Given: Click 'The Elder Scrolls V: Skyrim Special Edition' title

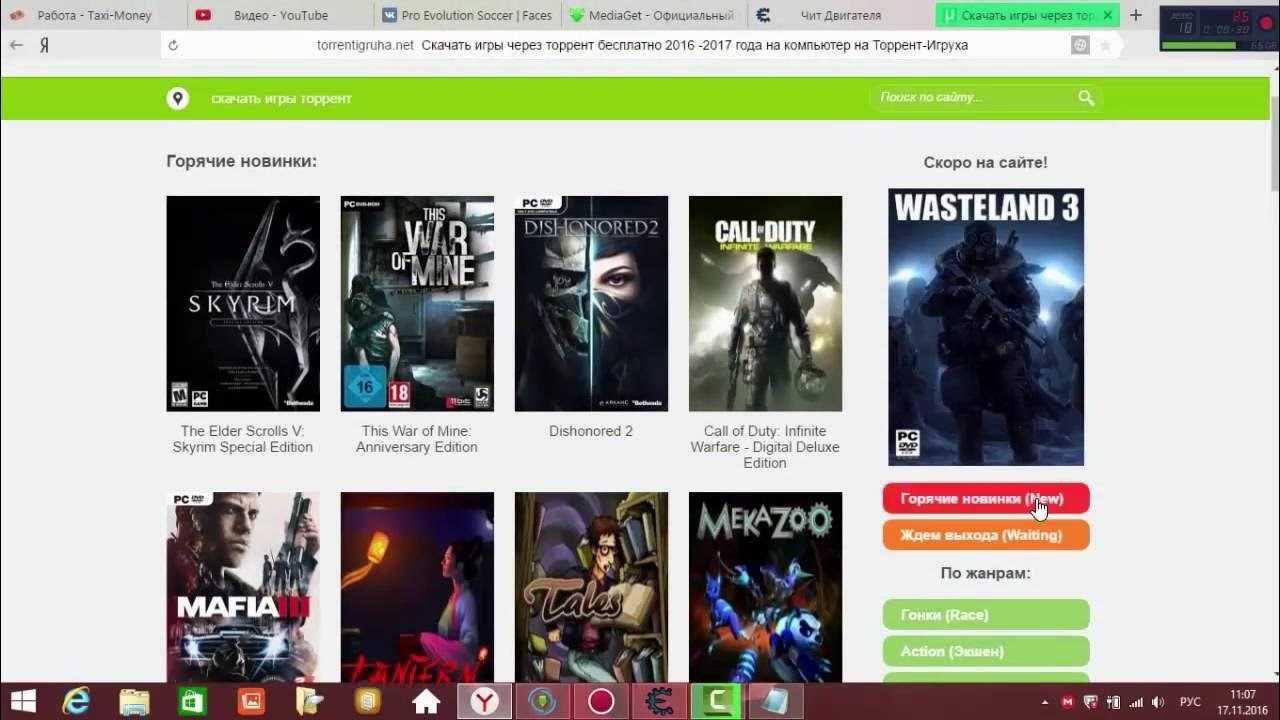Looking at the screenshot, I should tap(243, 439).
